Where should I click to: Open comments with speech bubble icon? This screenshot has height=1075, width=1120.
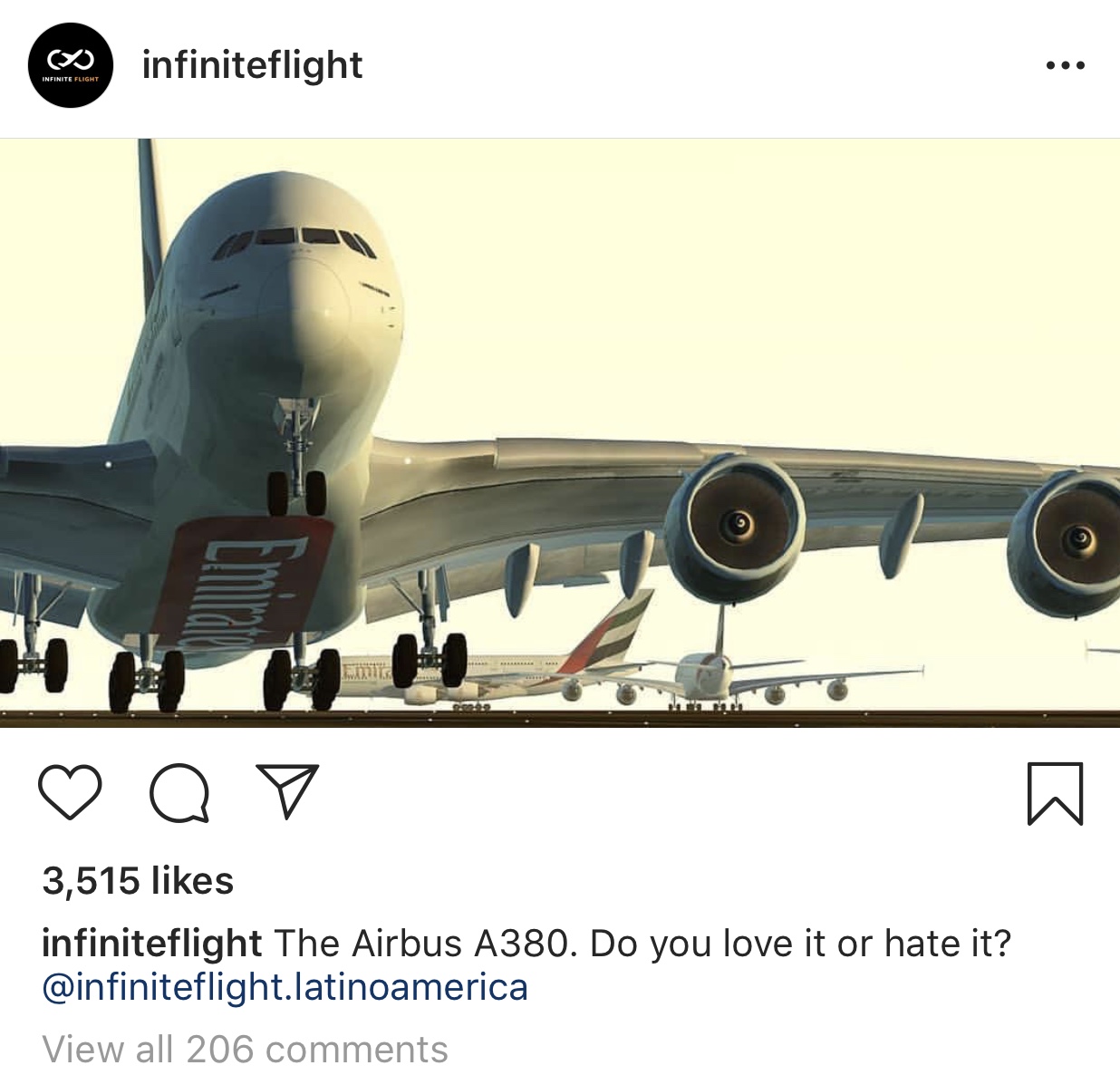(x=179, y=793)
